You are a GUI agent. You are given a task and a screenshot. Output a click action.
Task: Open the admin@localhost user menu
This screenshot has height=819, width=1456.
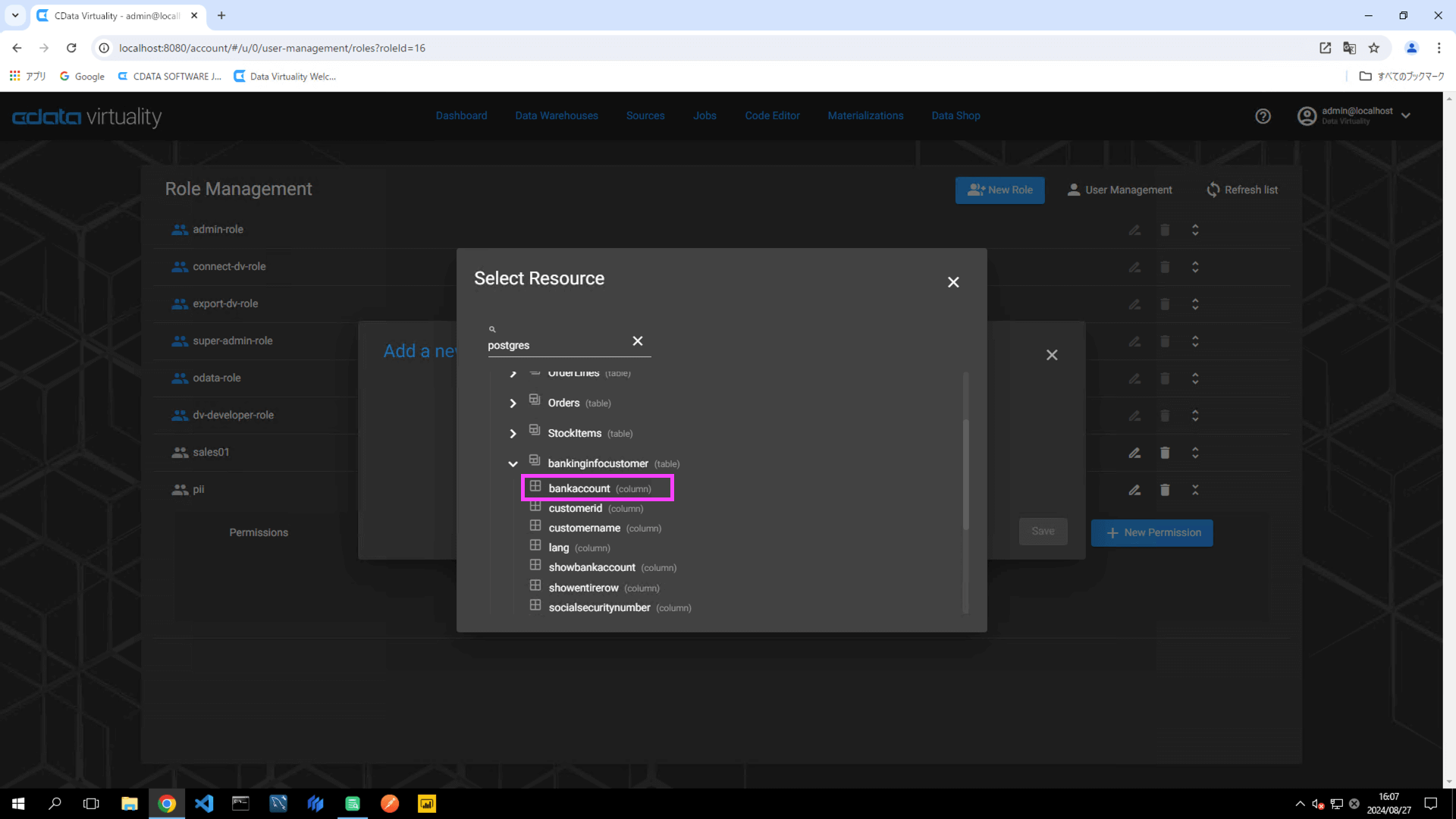[1356, 116]
